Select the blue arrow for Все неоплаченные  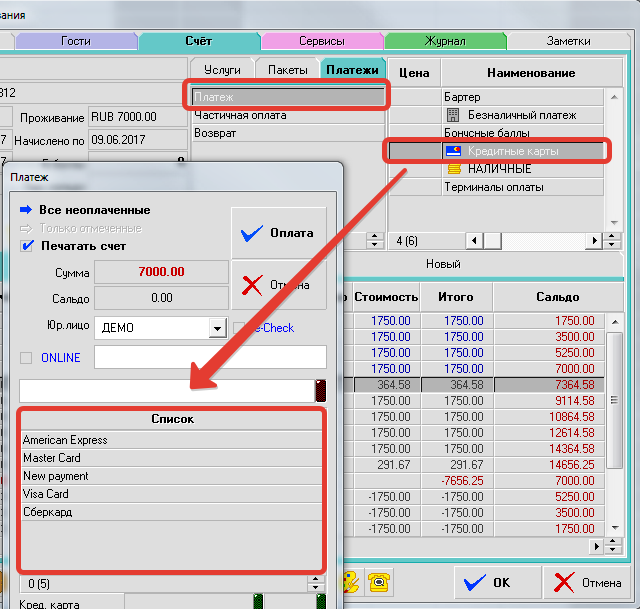[x=26, y=210]
